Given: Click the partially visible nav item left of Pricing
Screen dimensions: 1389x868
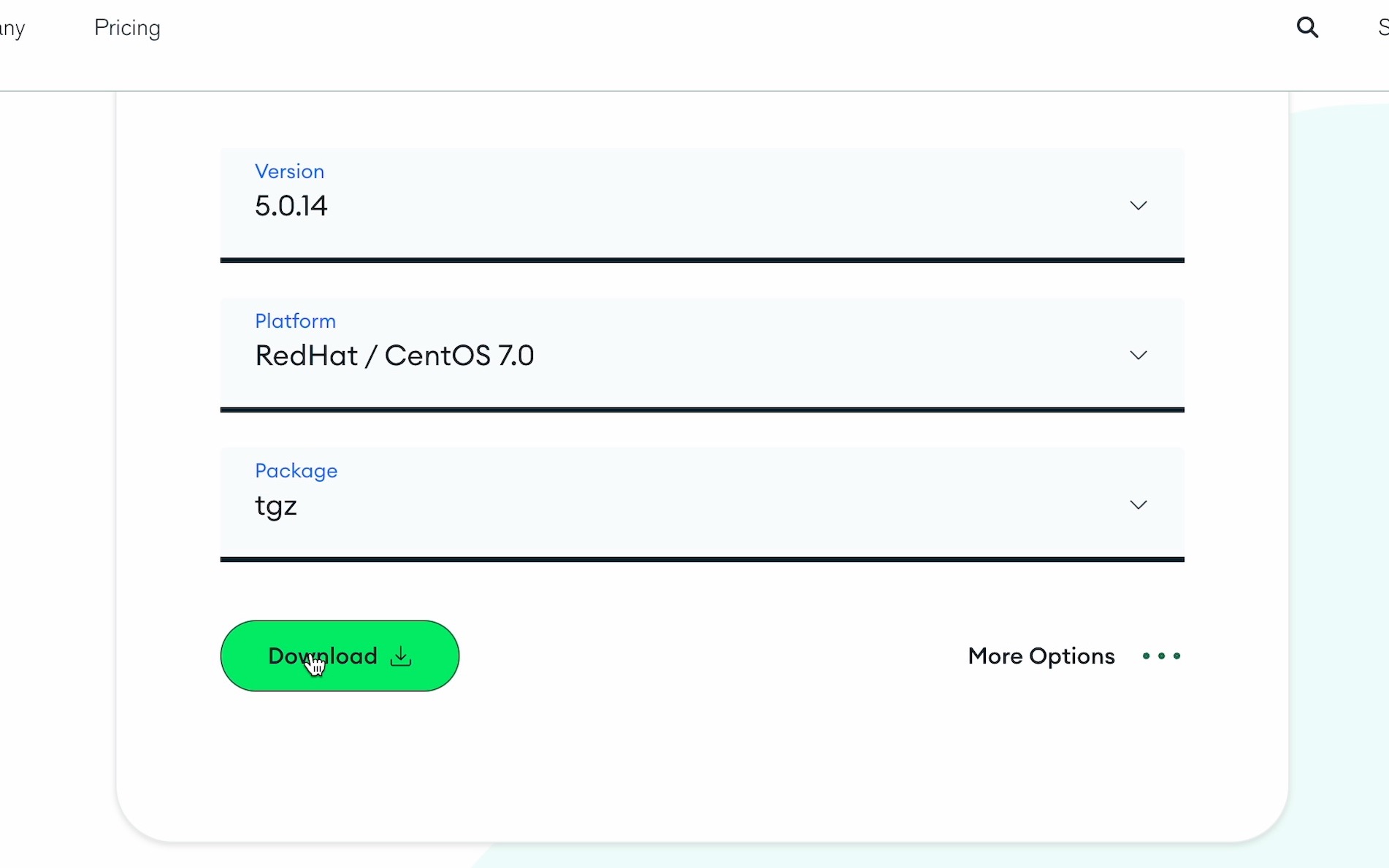Looking at the screenshot, I should [x=12, y=29].
